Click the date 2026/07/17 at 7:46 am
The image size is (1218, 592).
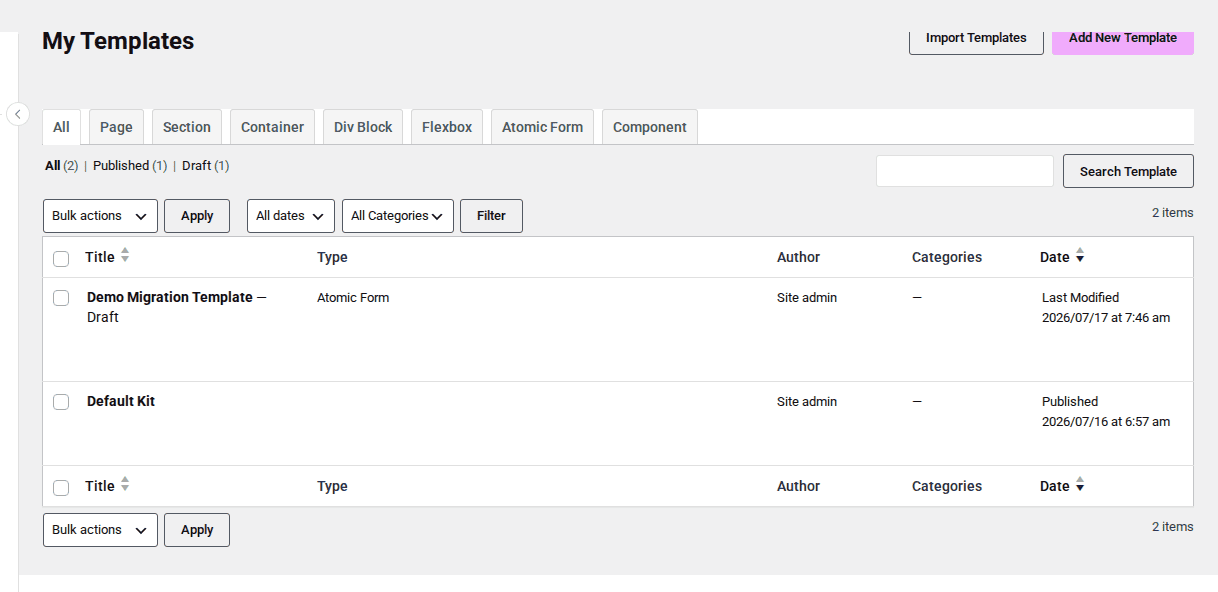[1106, 318]
